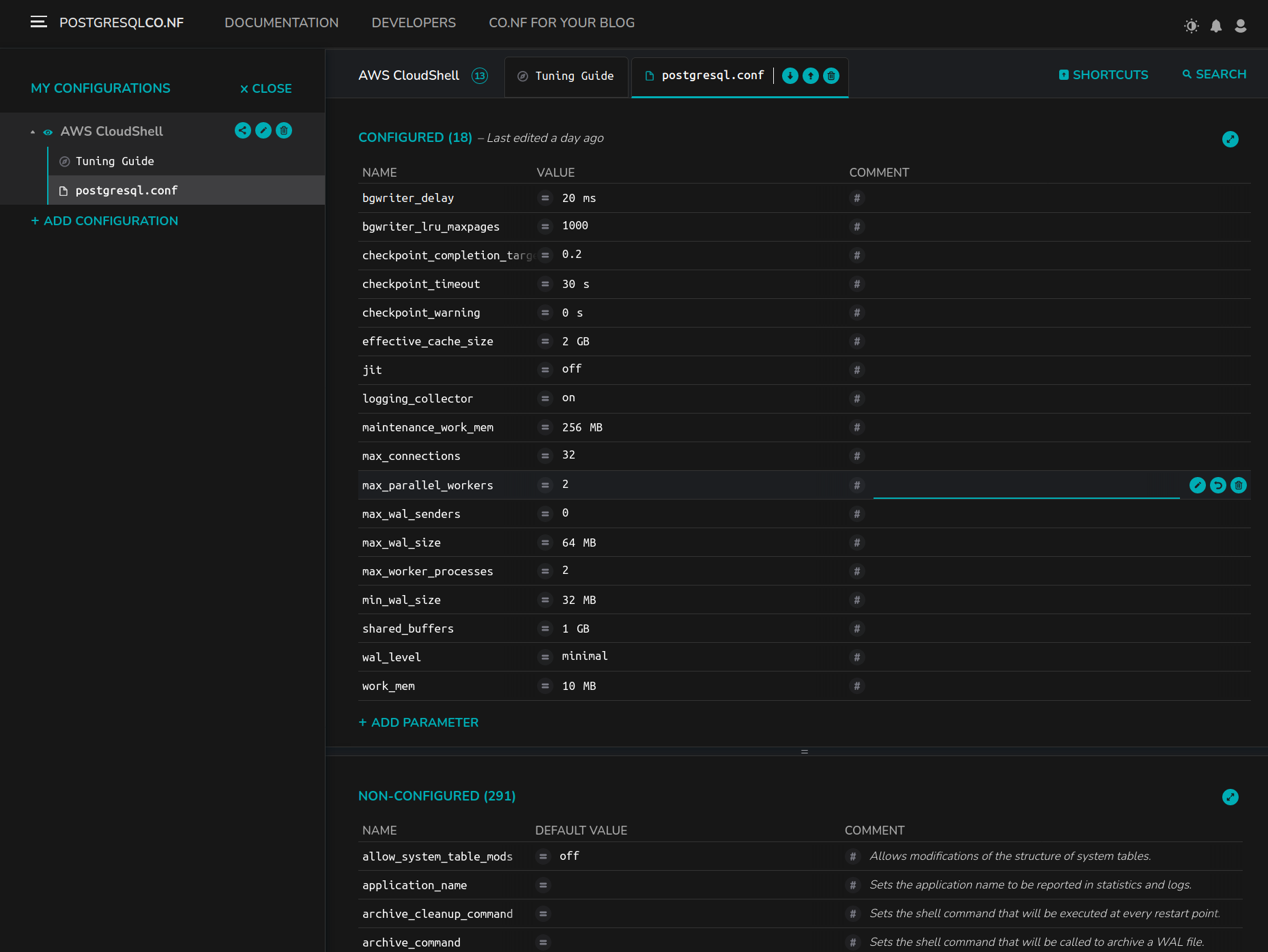Toggle the light/dark theme switch
The height and width of the screenshot is (952, 1268).
pyautogui.click(x=1191, y=26)
